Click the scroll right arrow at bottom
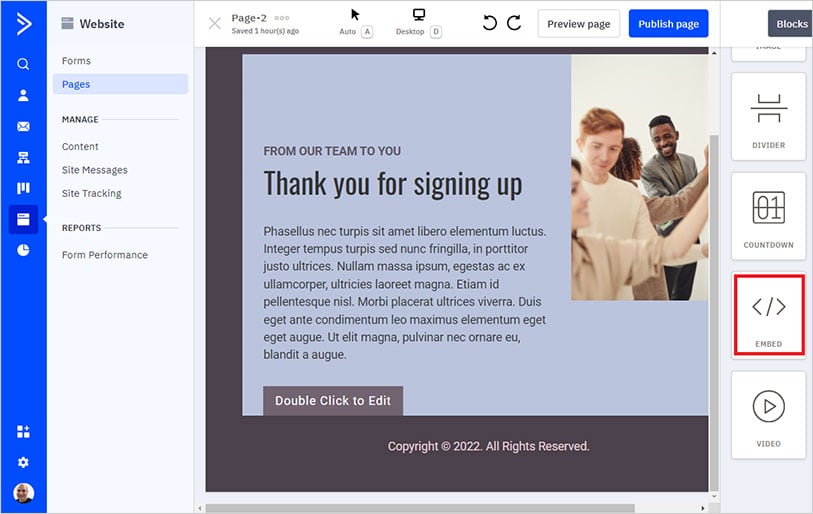The image size is (813, 514). click(x=703, y=508)
